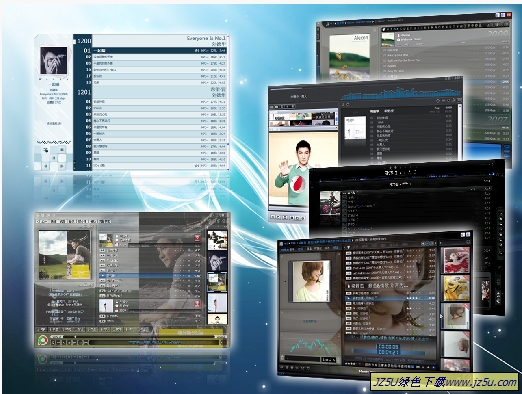Click the round green-red logo in bottom-left player

[x=42, y=340]
